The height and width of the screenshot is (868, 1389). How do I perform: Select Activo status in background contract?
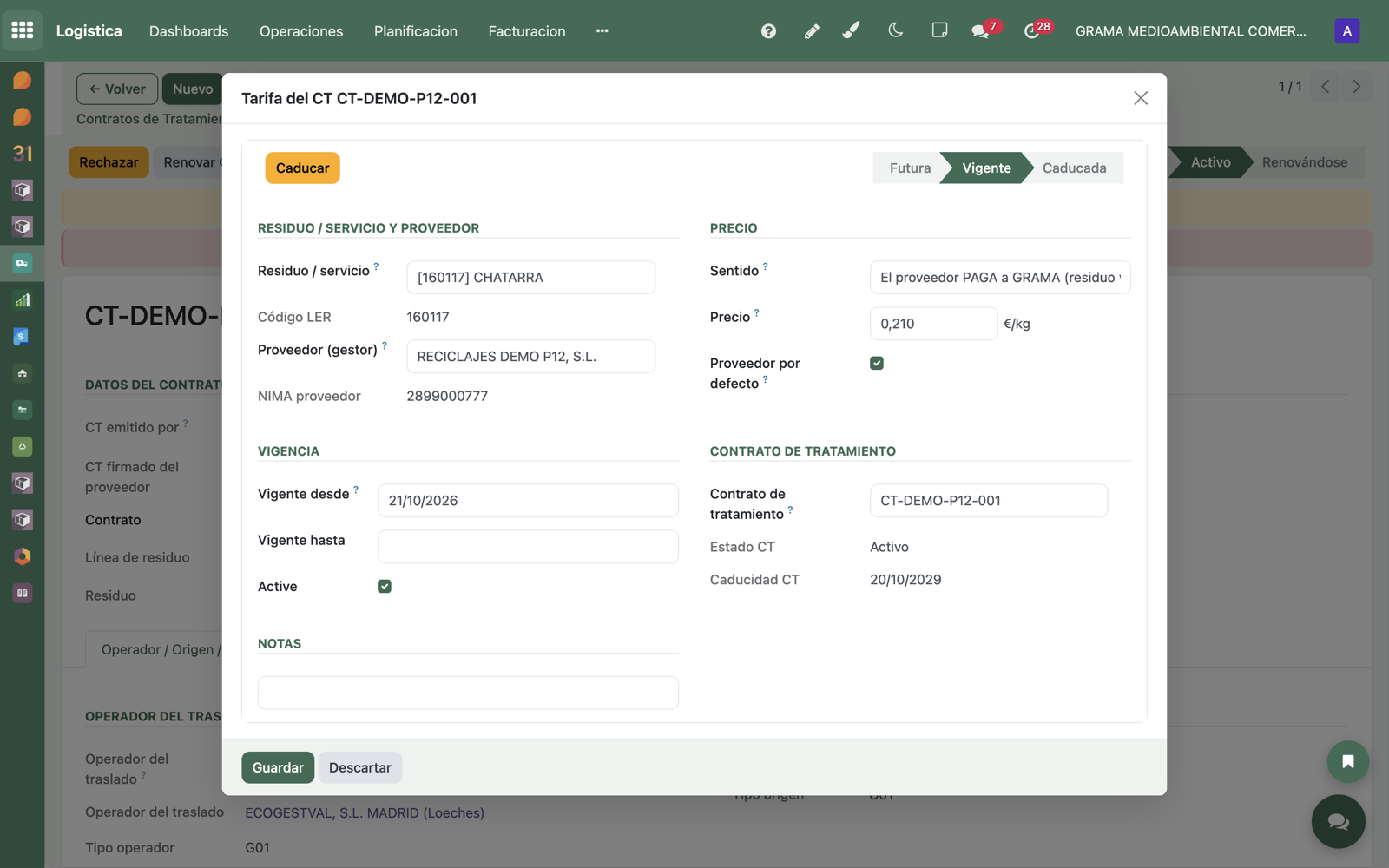tap(1210, 162)
